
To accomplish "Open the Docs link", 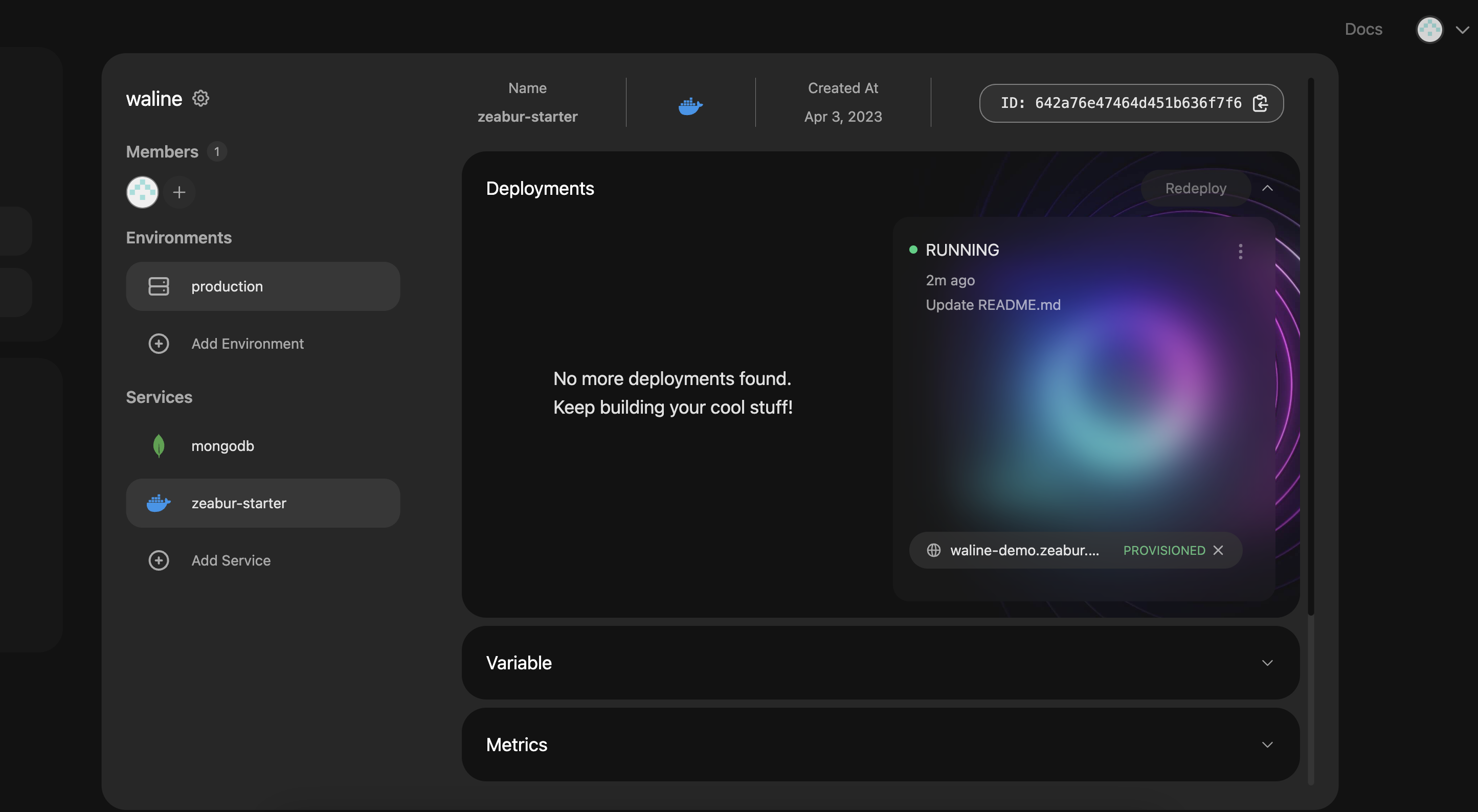I will (x=1363, y=29).
